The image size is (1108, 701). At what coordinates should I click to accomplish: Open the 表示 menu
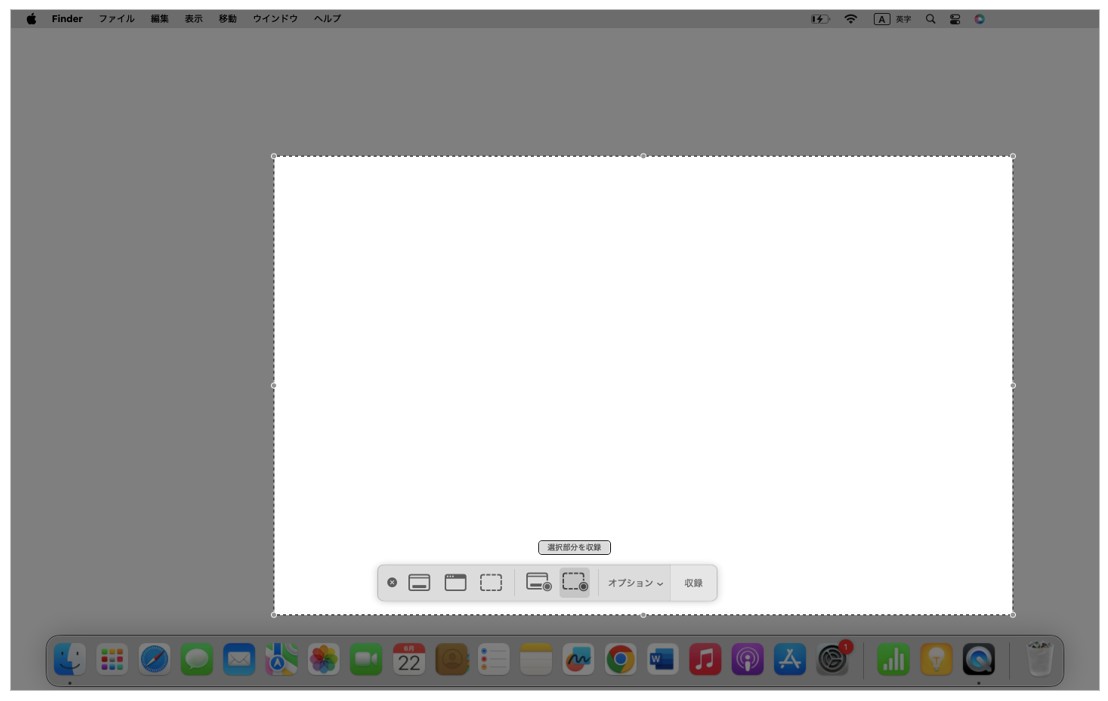(194, 19)
